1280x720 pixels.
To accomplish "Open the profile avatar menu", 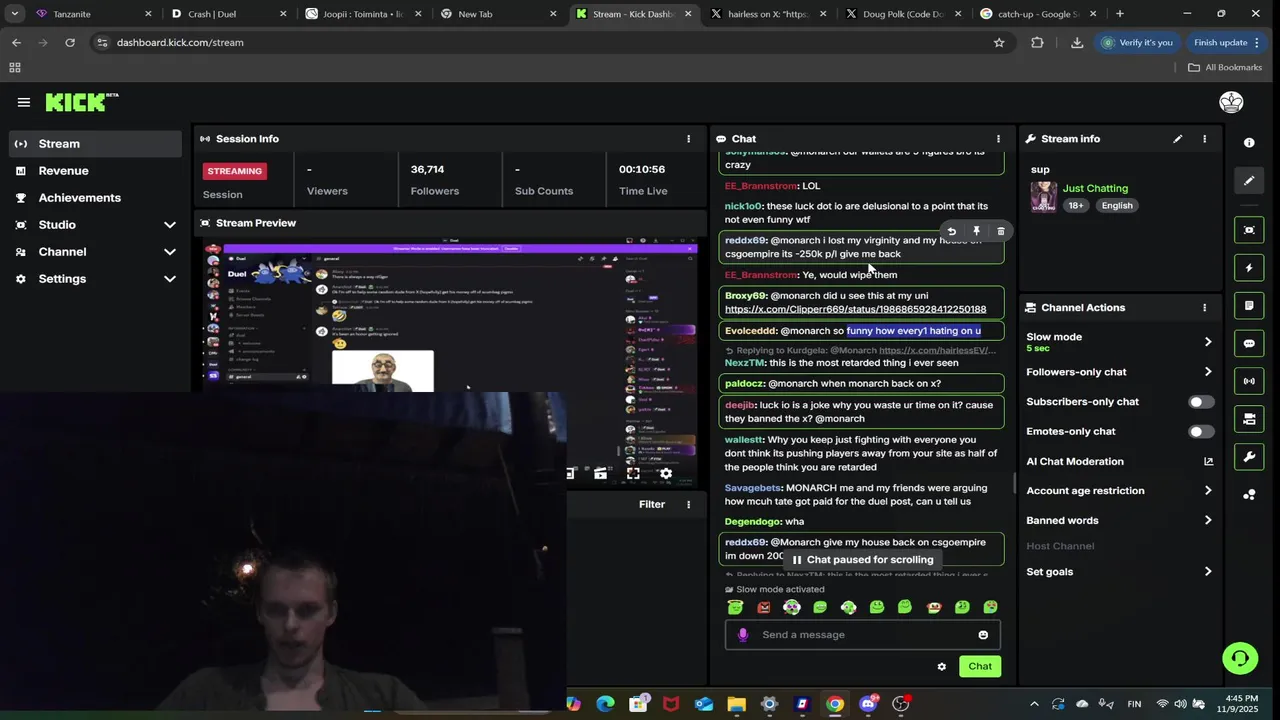I will (x=1231, y=102).
